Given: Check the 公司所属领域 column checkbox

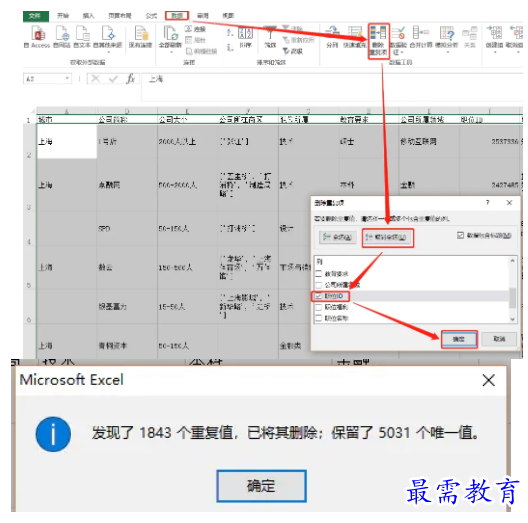Looking at the screenshot, I should [x=318, y=285].
